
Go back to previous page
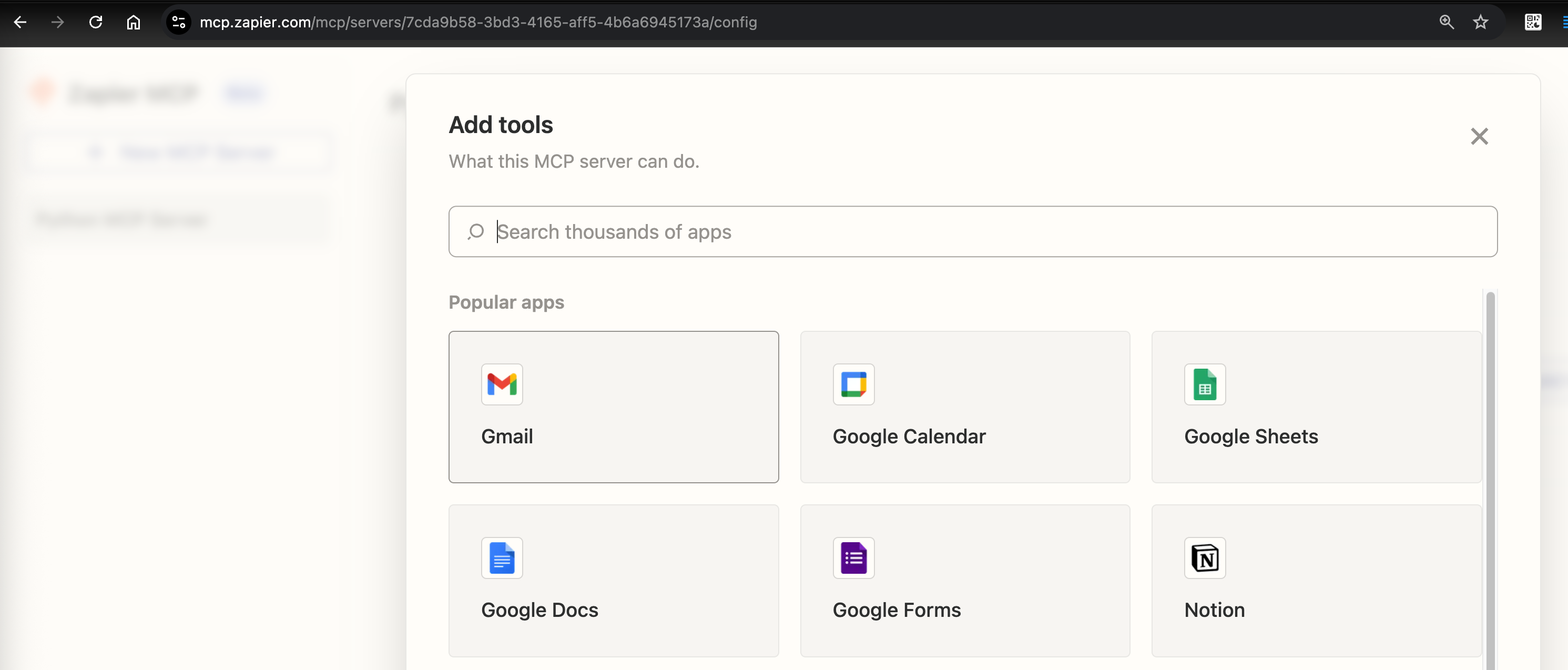[x=20, y=23]
